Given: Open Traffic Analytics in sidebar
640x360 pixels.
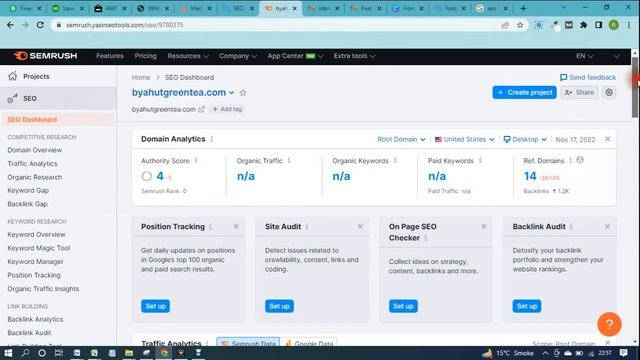Looking at the screenshot, I should (32, 164).
